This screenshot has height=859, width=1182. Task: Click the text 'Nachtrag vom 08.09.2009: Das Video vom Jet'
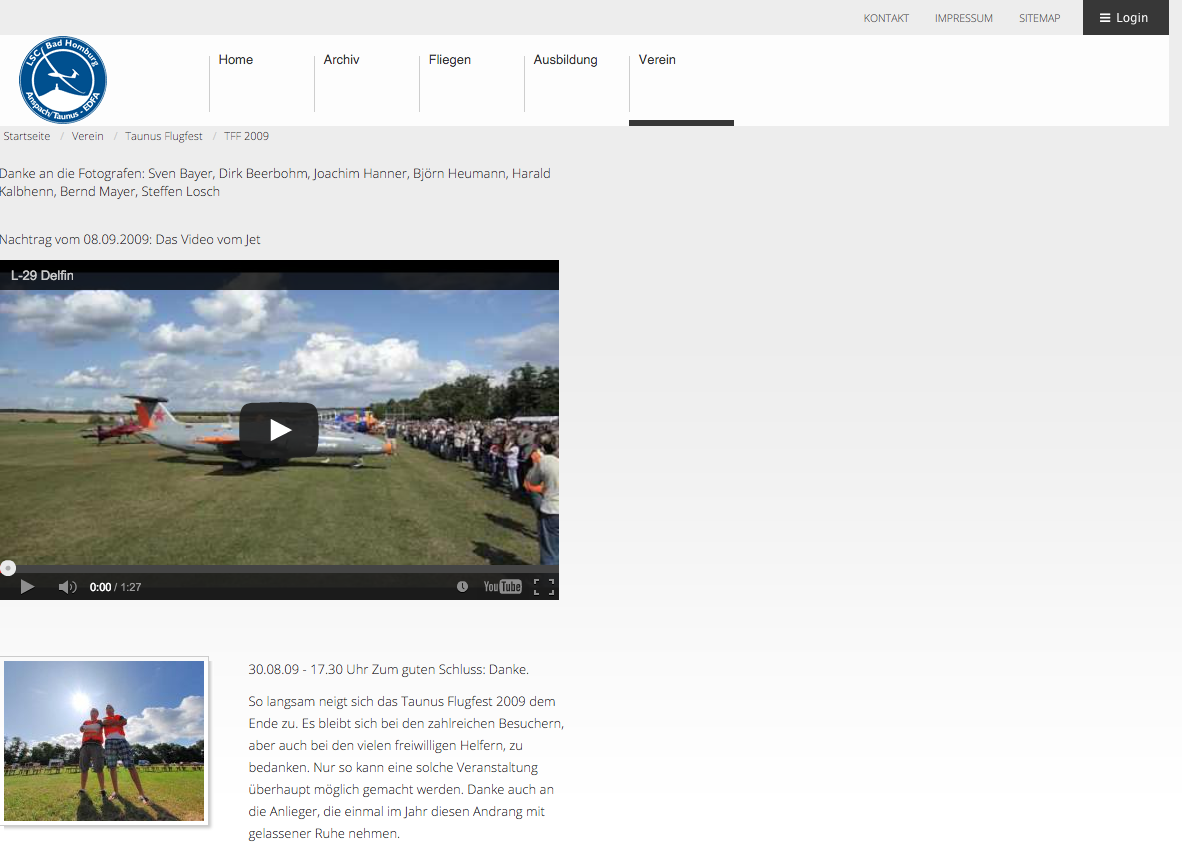[130, 240]
